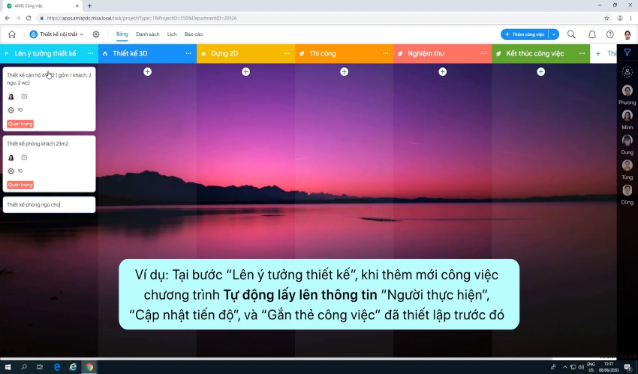Add a task to Thiết kế 3D column
Viewport: 638px width, 374px height.
147,72
